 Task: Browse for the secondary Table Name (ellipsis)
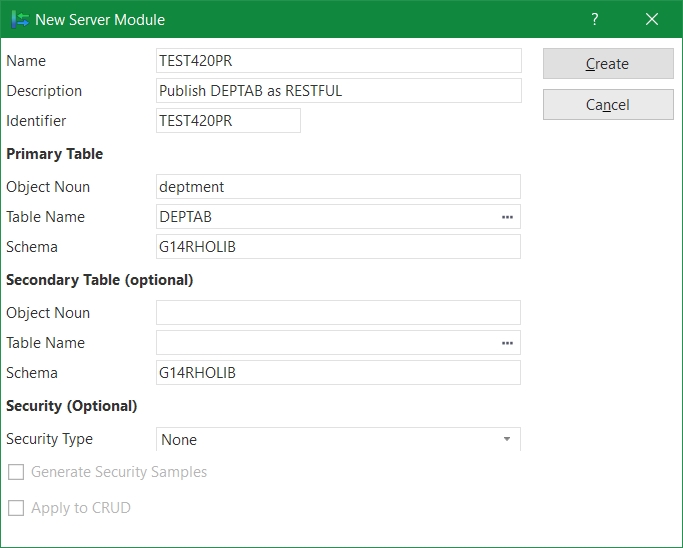(507, 343)
